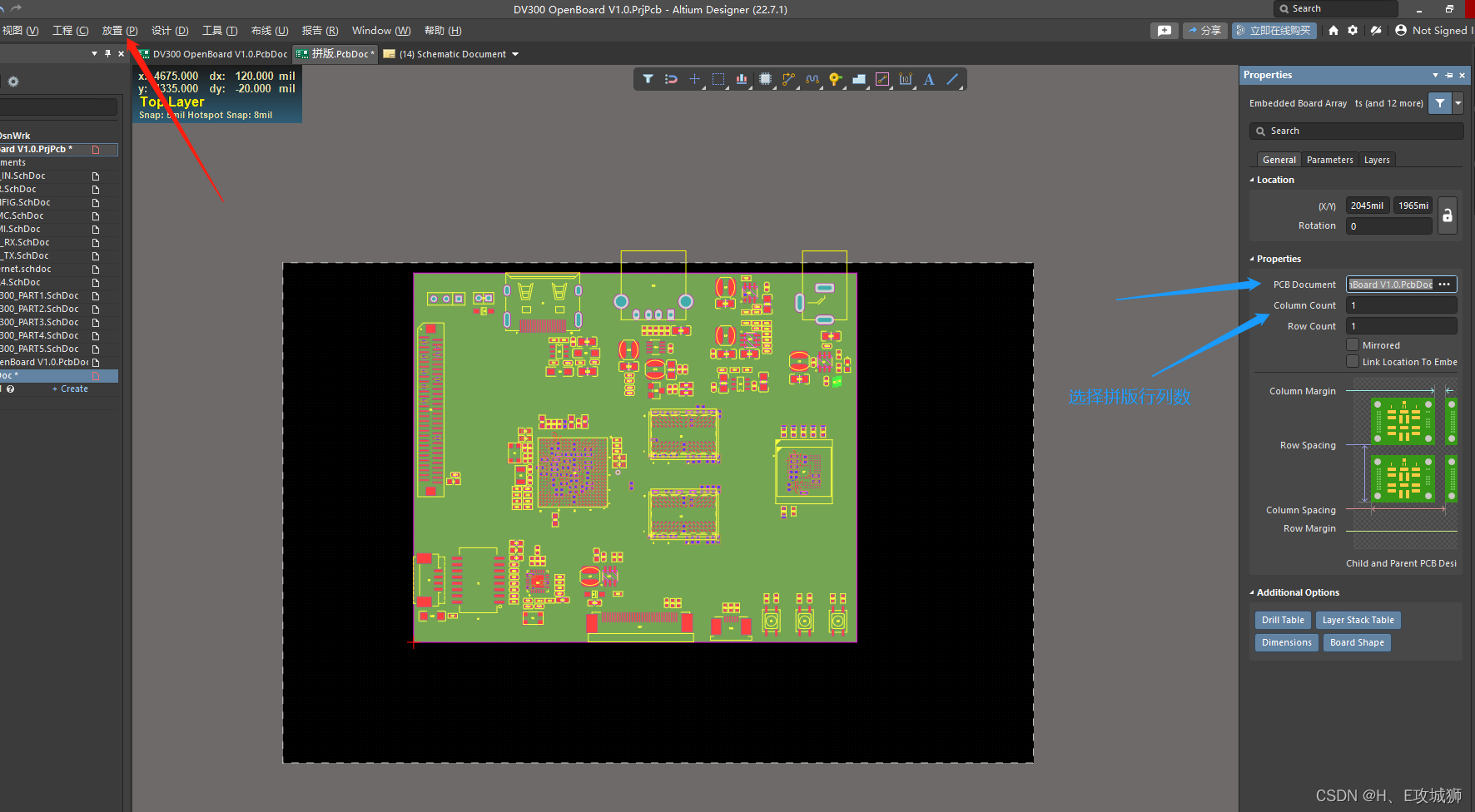Click the Properties panel Search field
Screen dimensions: 1475x812
(1356, 131)
